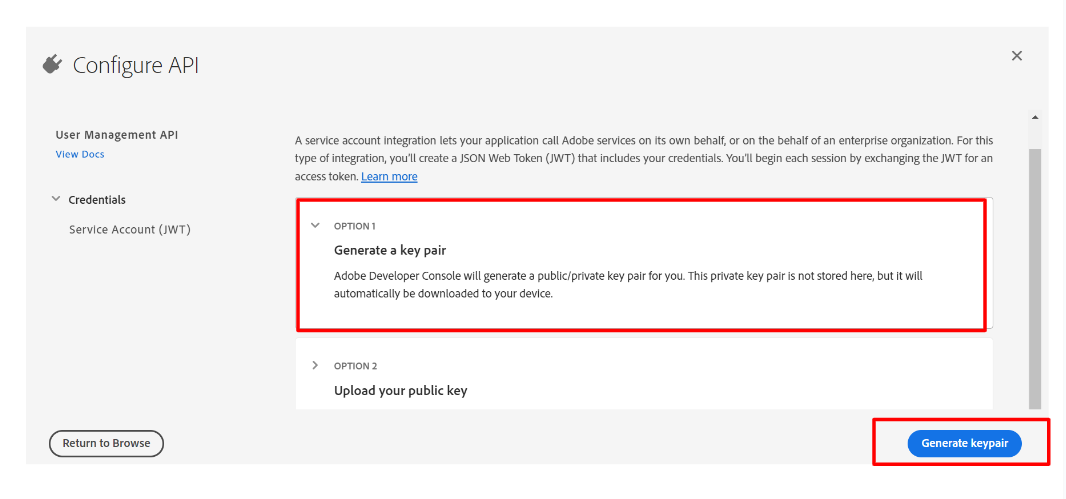Click the Credentials tree label
Viewport: 1066px width, 499px height.
pos(97,200)
